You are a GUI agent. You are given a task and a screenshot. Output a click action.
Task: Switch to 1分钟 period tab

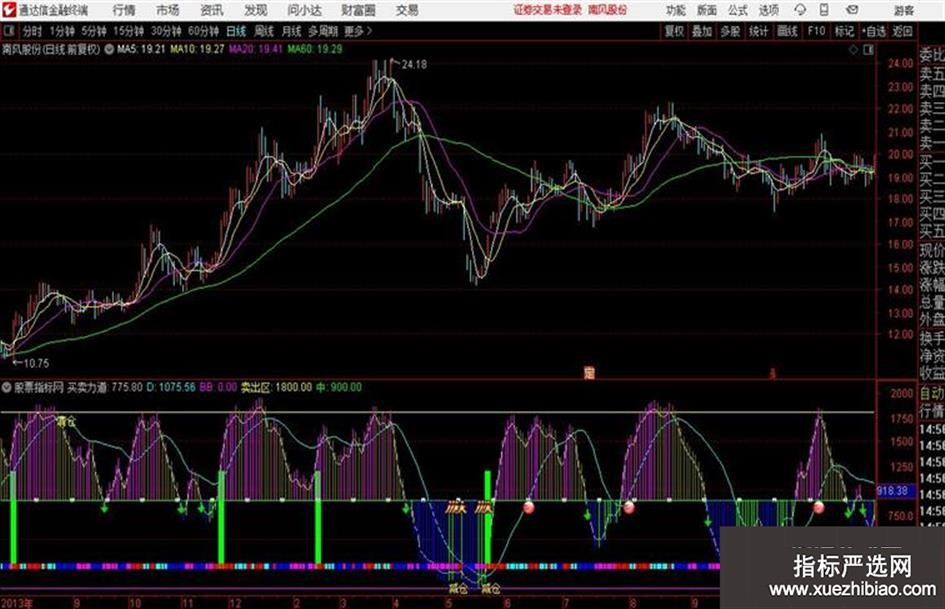(62, 31)
